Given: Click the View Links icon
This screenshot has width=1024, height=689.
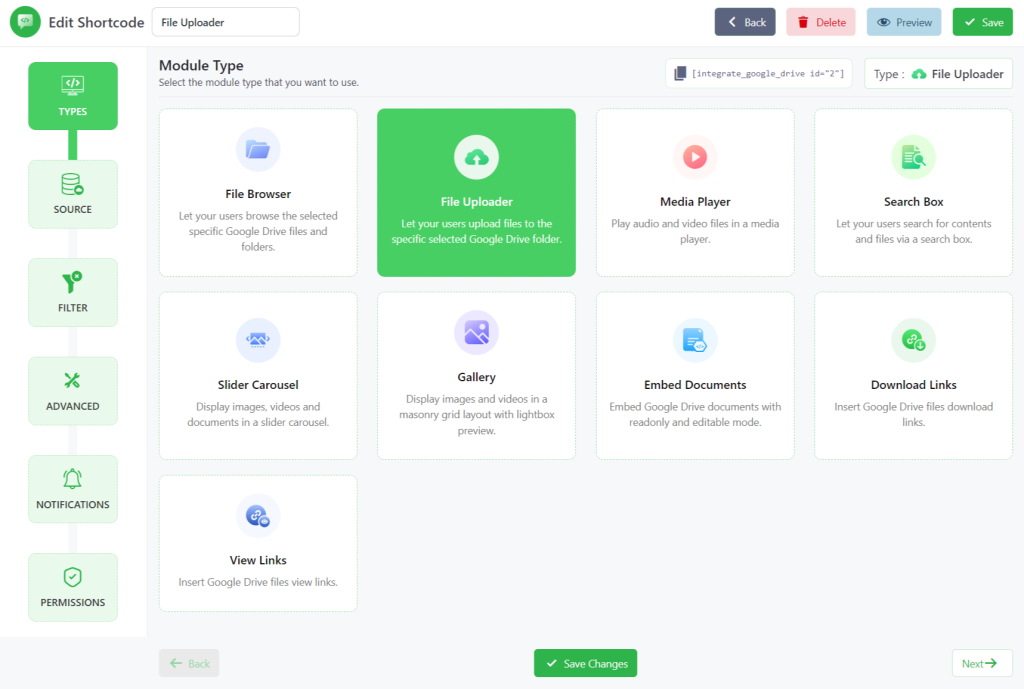Looking at the screenshot, I should (258, 516).
